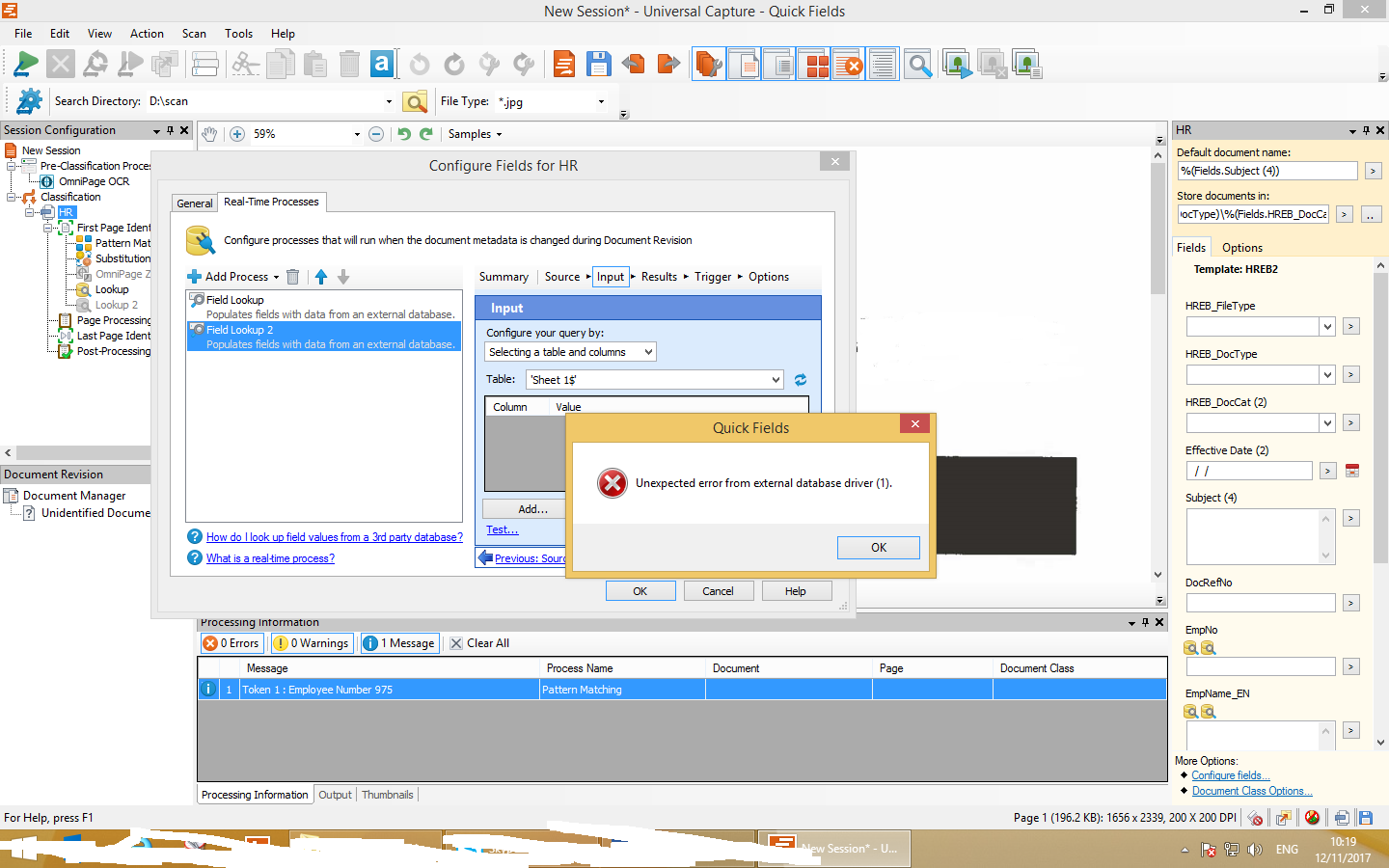Select the OmniPage OCR tree item
Viewport: 1389px width, 868px height.
(x=94, y=181)
